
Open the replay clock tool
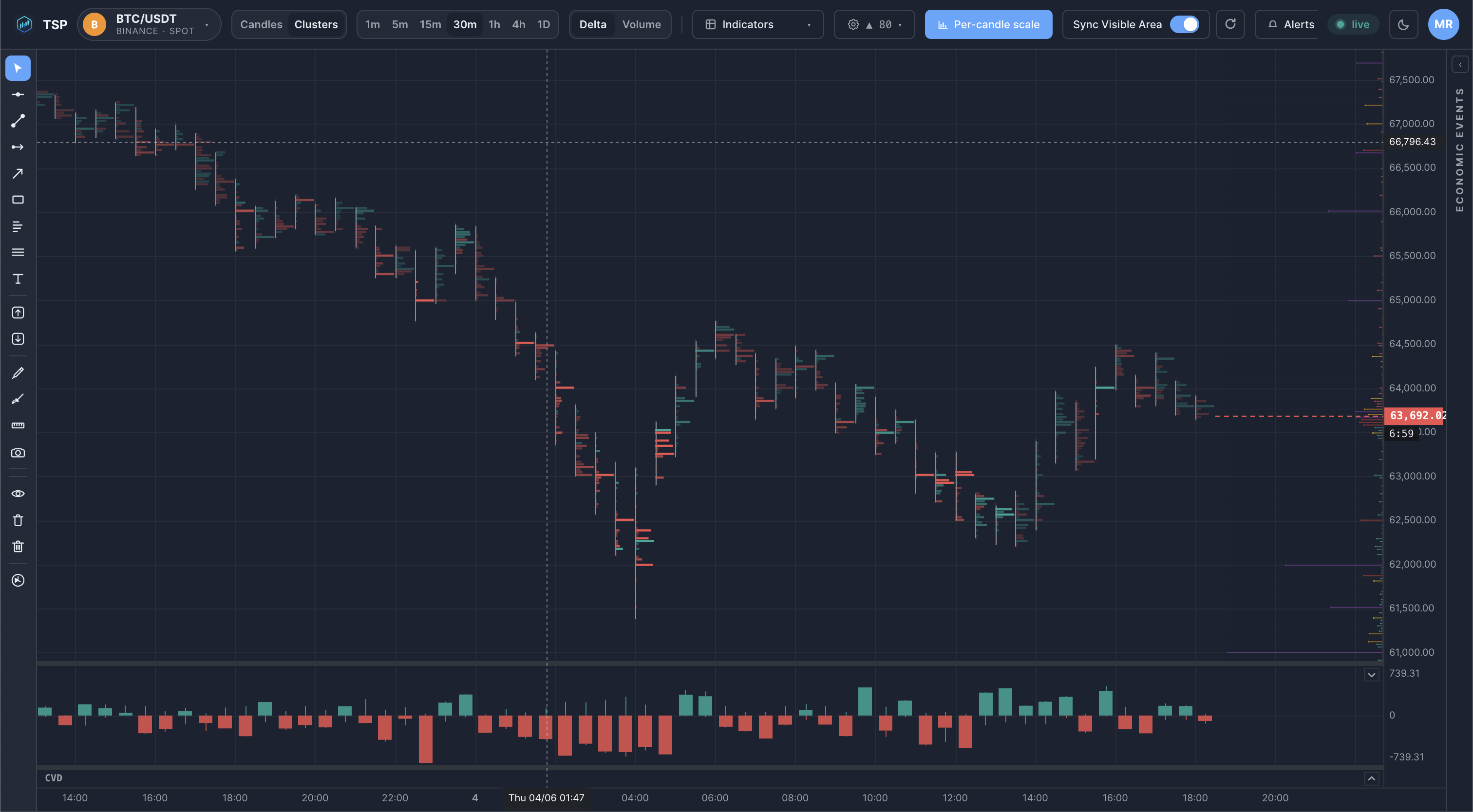pos(18,580)
